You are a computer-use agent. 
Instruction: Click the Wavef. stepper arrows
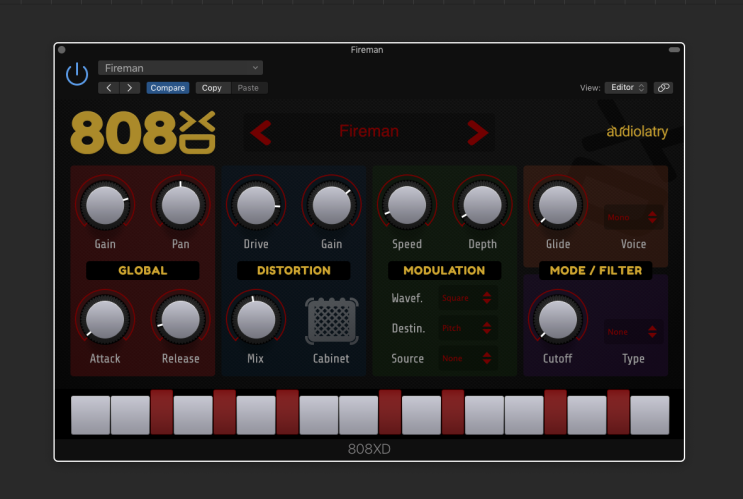click(x=487, y=298)
